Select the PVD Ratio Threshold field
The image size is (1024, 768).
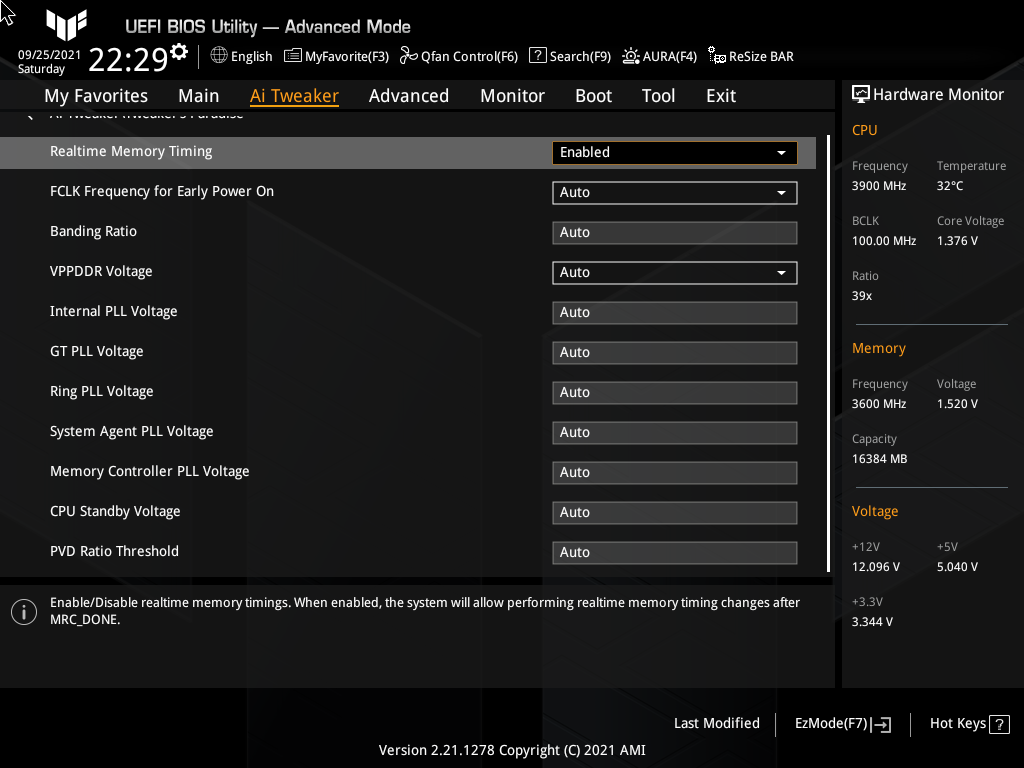tap(675, 552)
